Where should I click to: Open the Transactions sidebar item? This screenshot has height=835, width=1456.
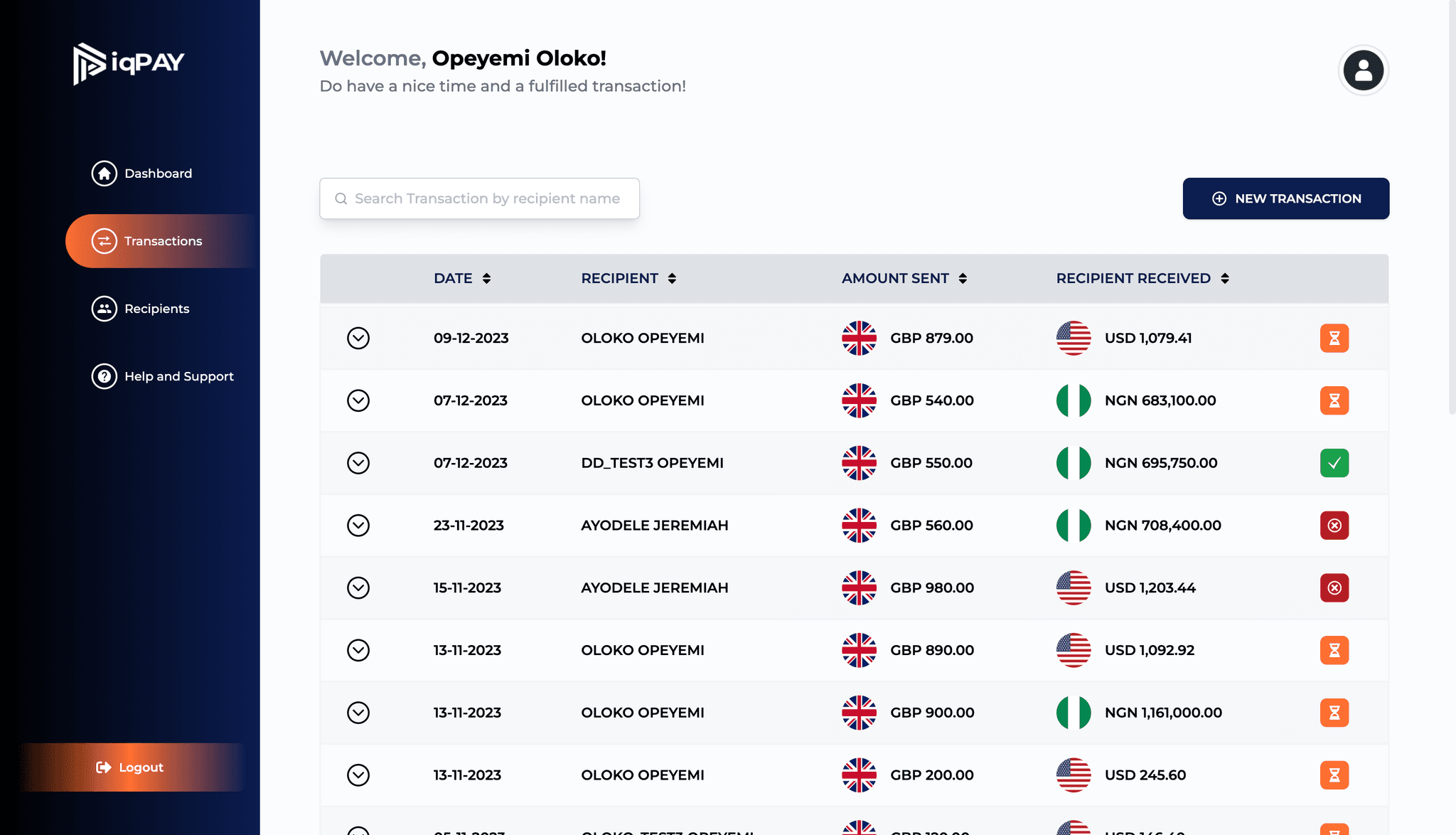click(162, 241)
